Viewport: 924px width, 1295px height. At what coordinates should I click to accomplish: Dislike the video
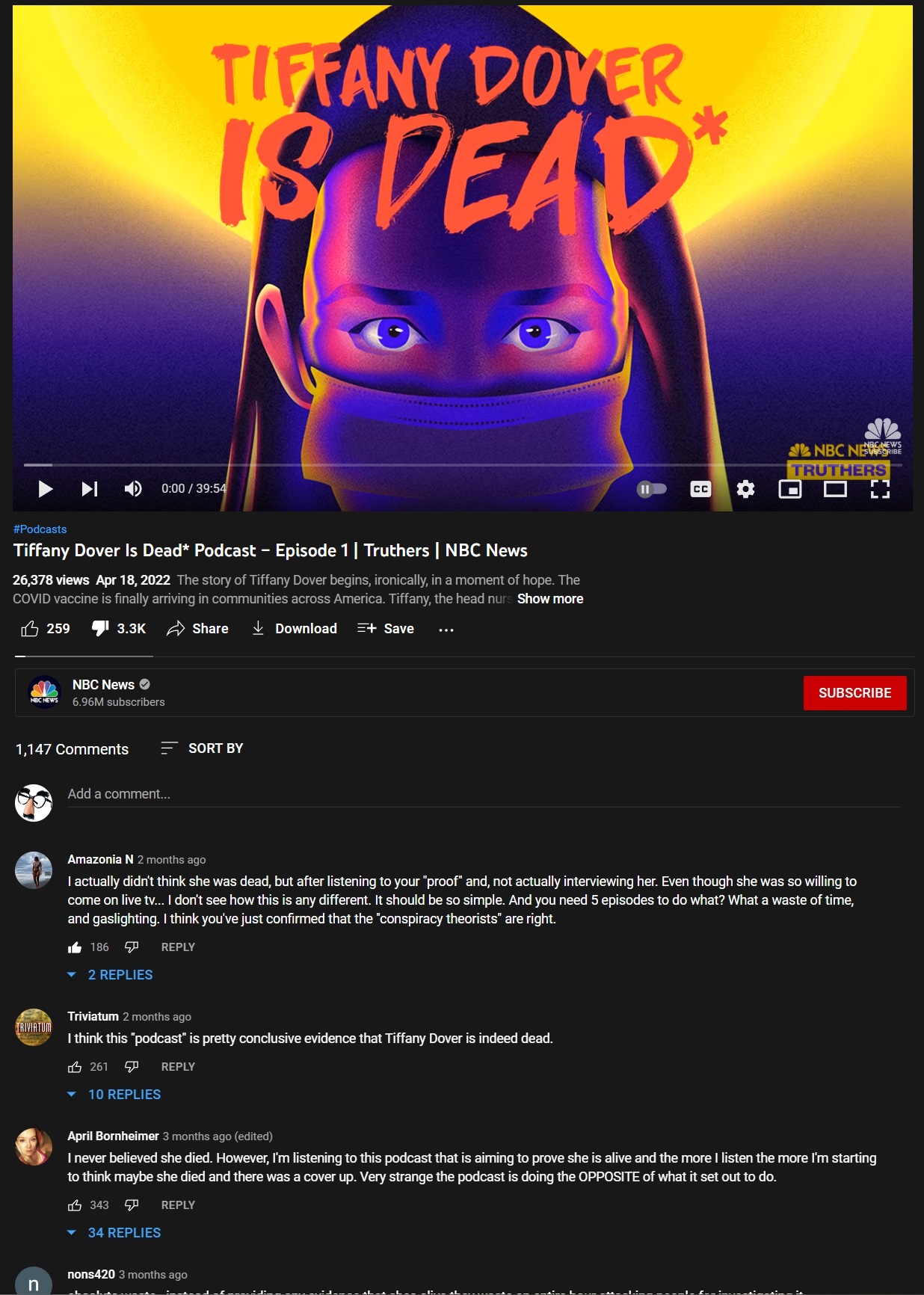click(x=118, y=629)
